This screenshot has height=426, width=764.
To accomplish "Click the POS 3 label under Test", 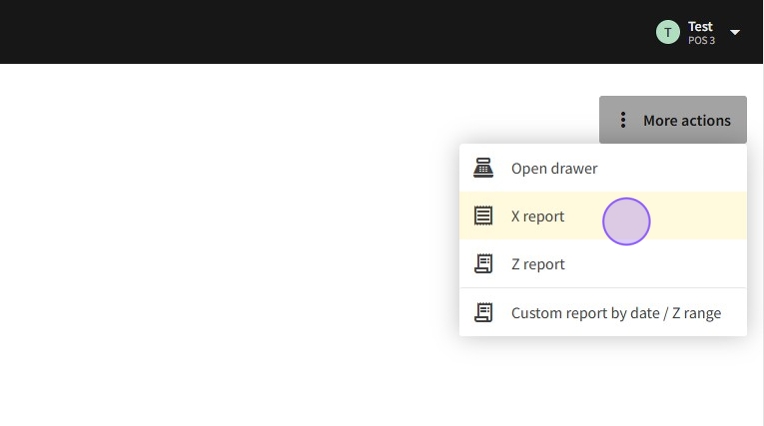I will point(701,41).
